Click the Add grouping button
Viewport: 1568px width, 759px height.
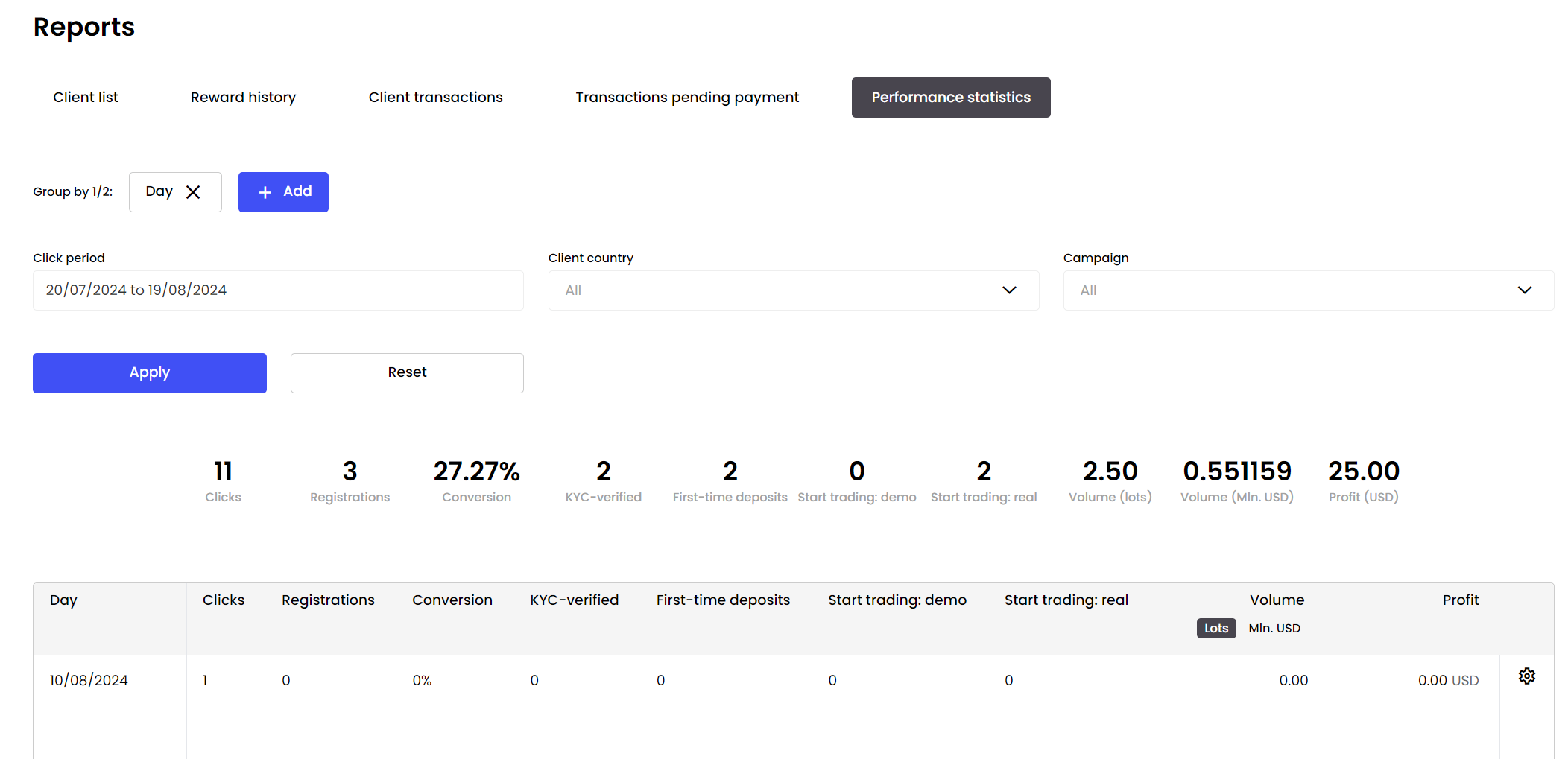tap(283, 192)
